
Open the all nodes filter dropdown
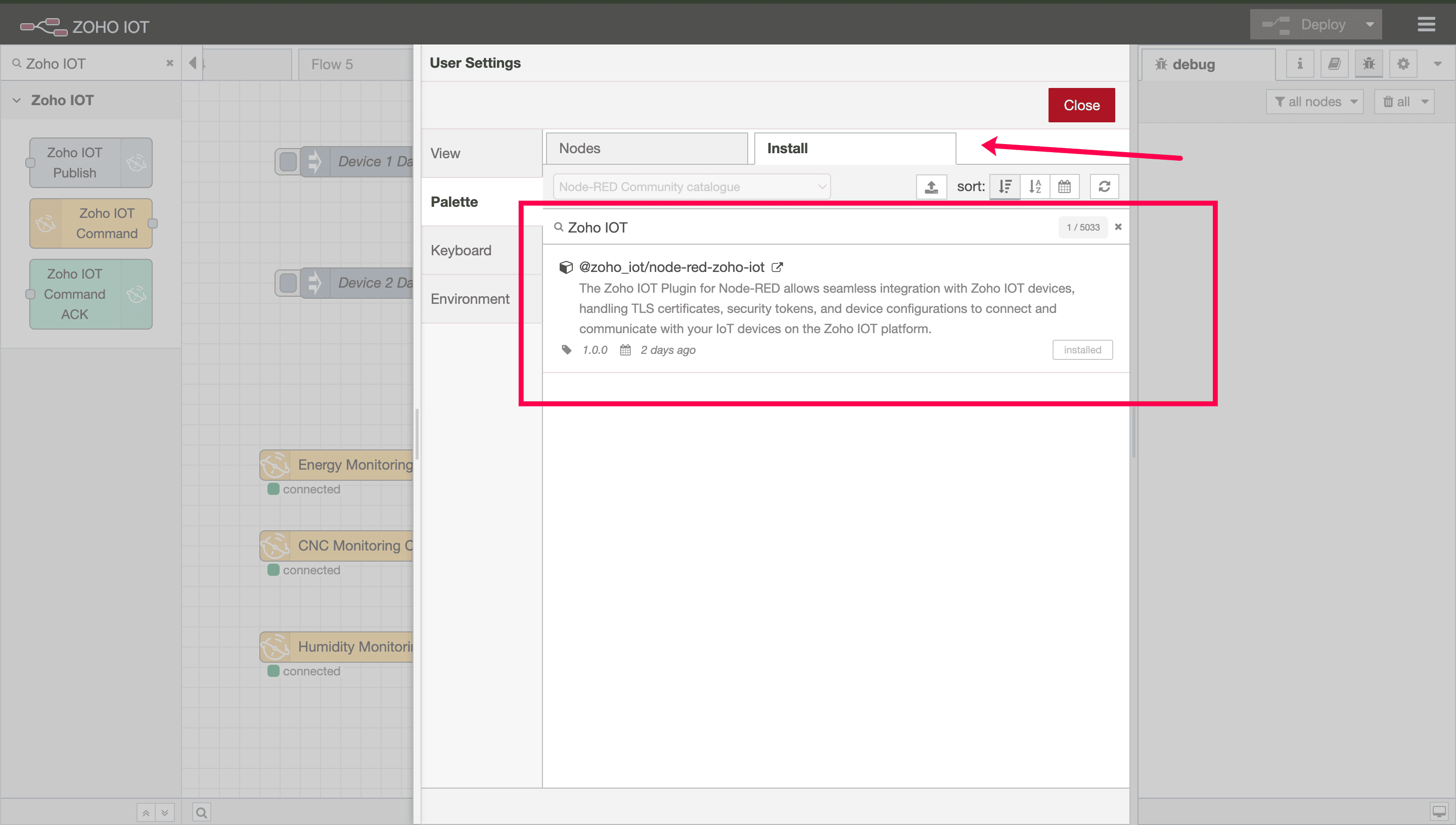click(x=1314, y=102)
